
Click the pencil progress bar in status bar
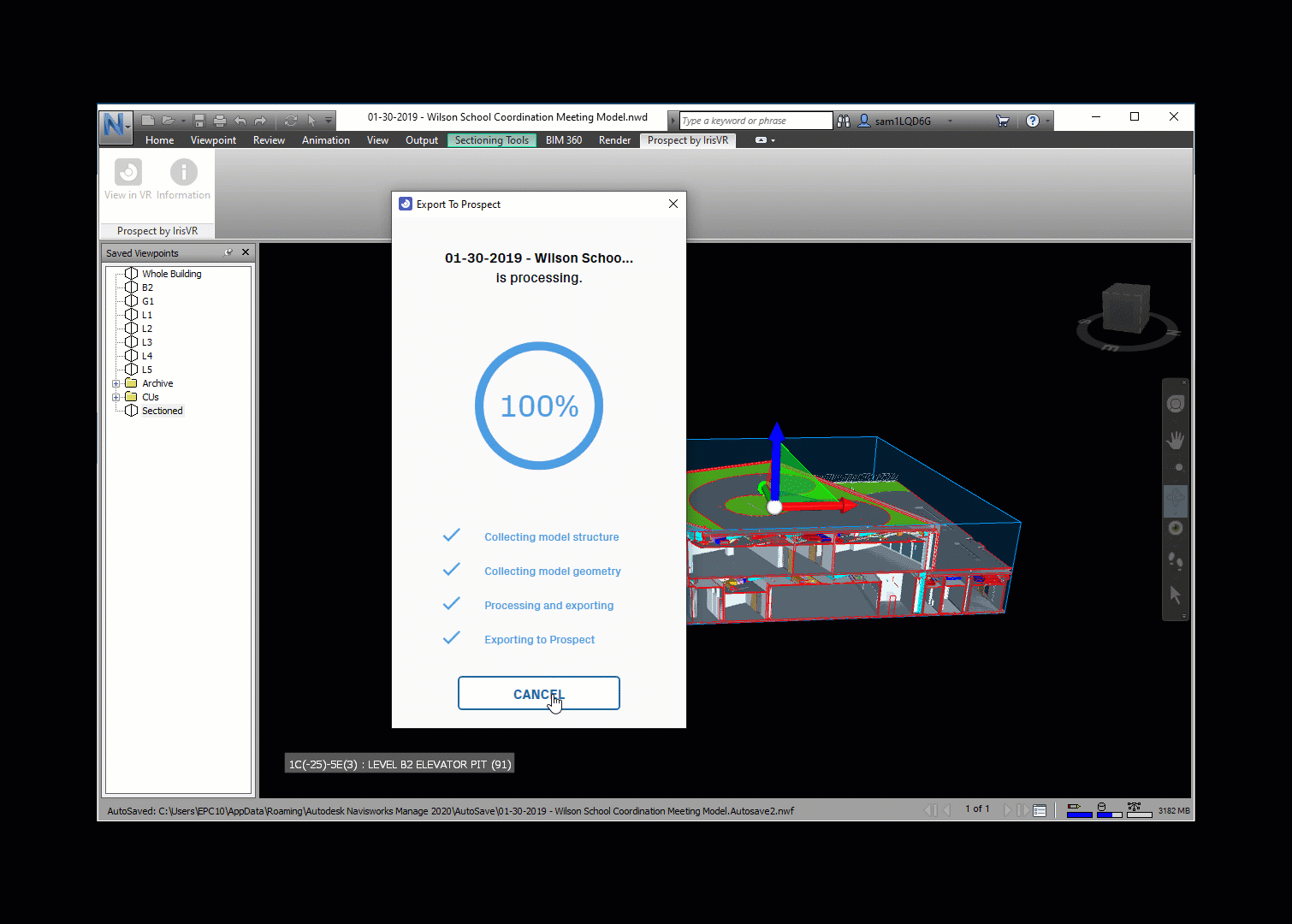pos(1079,810)
